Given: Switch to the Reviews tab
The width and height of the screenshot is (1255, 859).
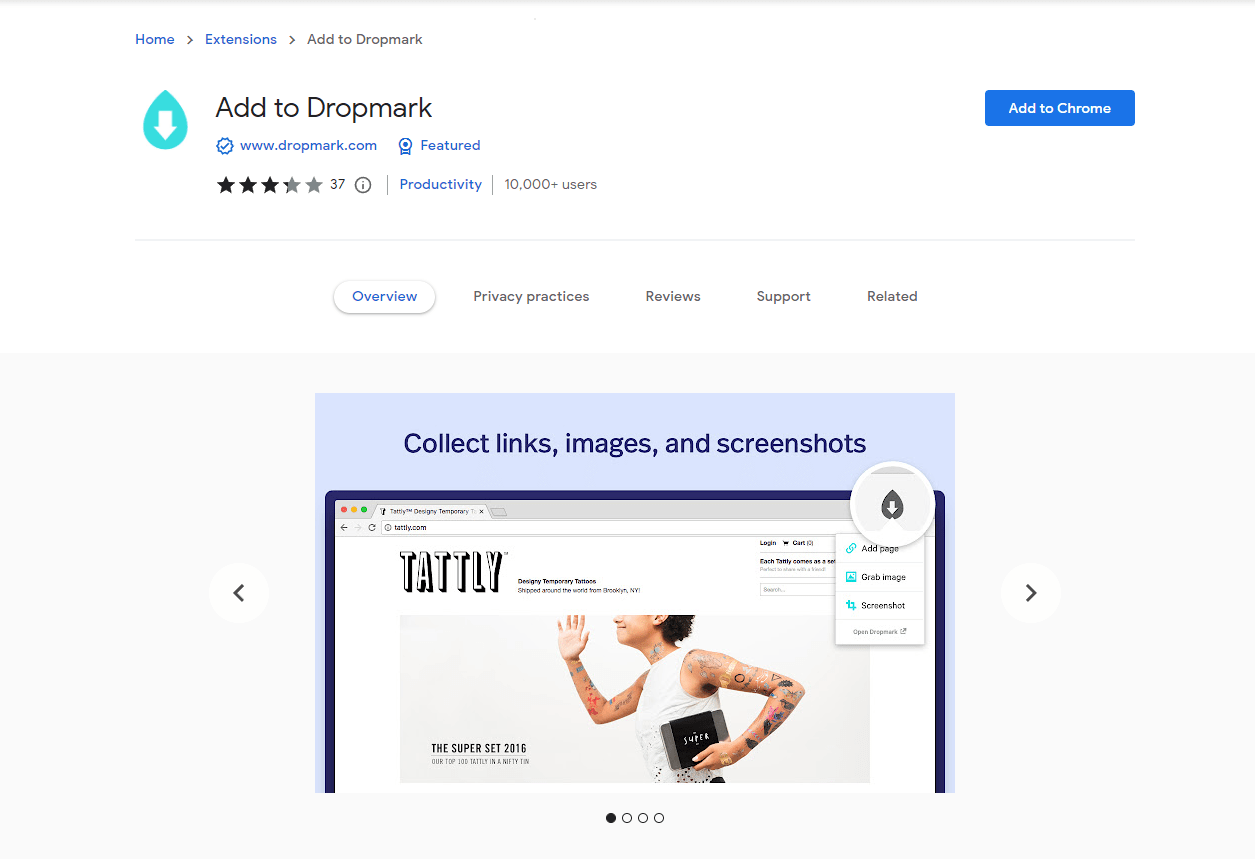Looking at the screenshot, I should pyautogui.click(x=672, y=296).
